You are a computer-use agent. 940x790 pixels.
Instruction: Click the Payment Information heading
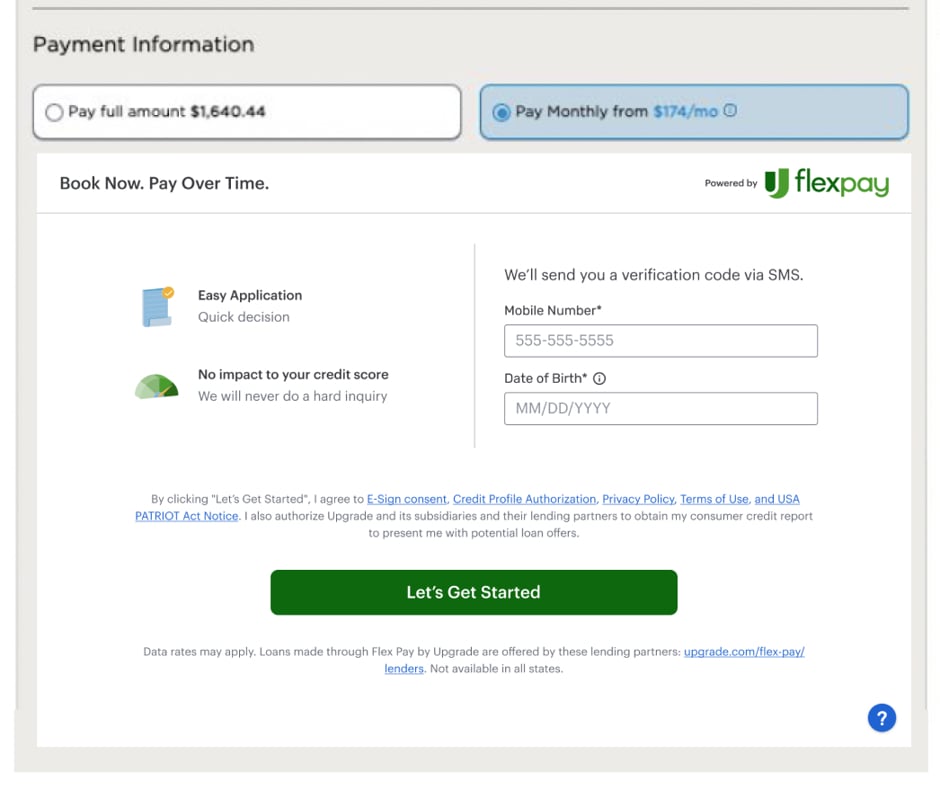[x=143, y=44]
